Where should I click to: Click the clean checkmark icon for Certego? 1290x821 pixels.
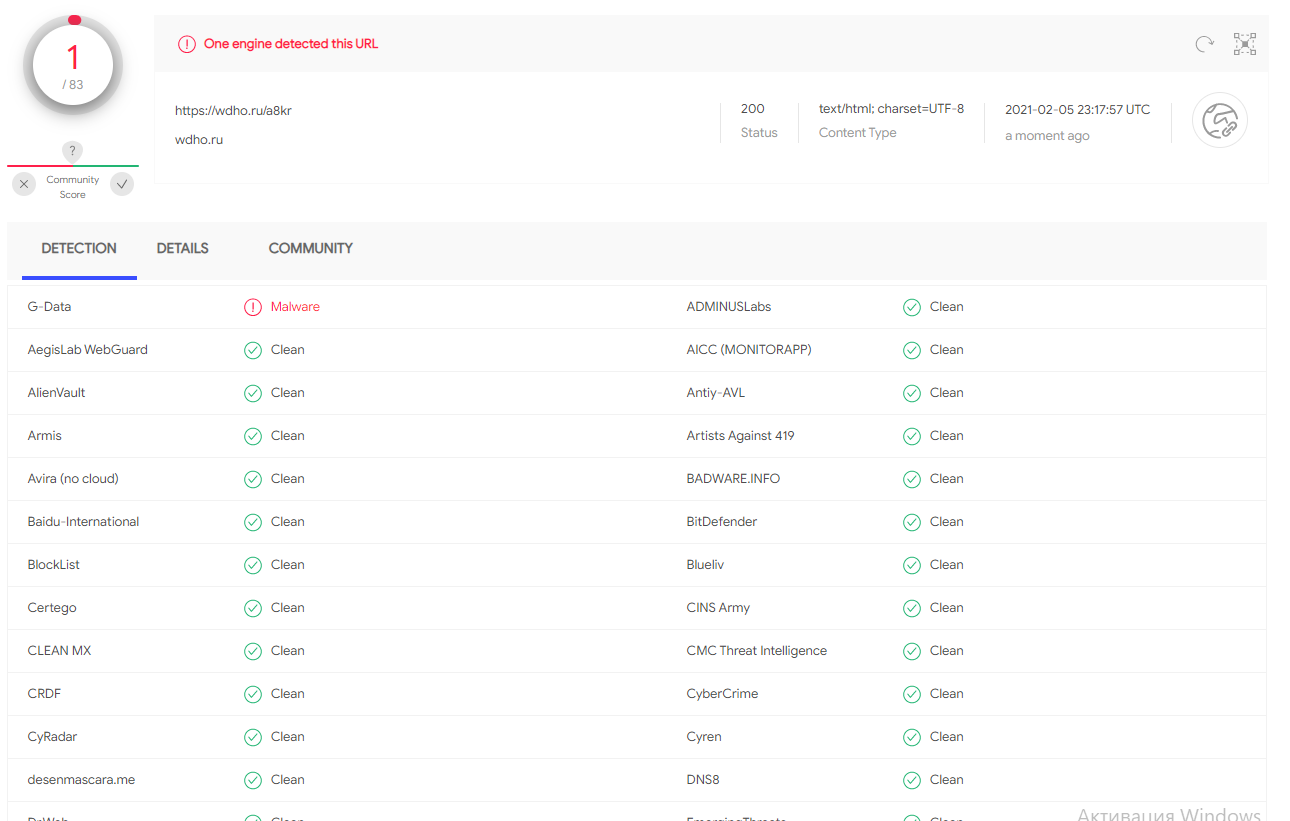coord(253,608)
